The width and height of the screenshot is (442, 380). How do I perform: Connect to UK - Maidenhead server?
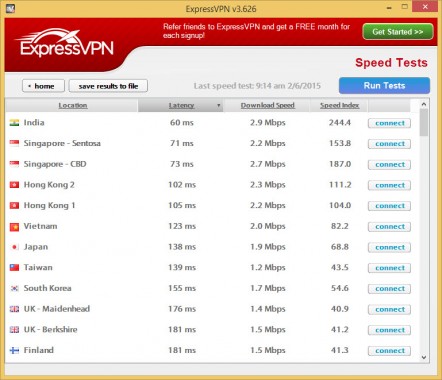(389, 309)
